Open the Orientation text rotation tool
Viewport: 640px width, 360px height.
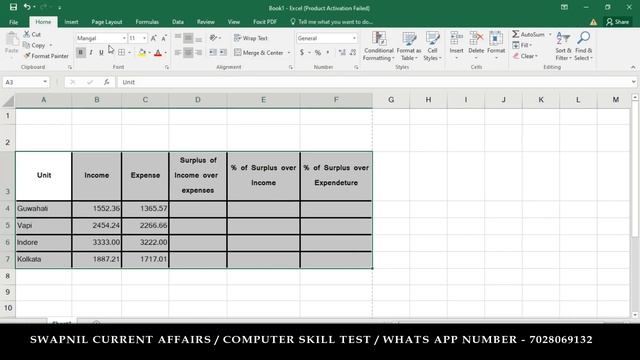(x=214, y=38)
